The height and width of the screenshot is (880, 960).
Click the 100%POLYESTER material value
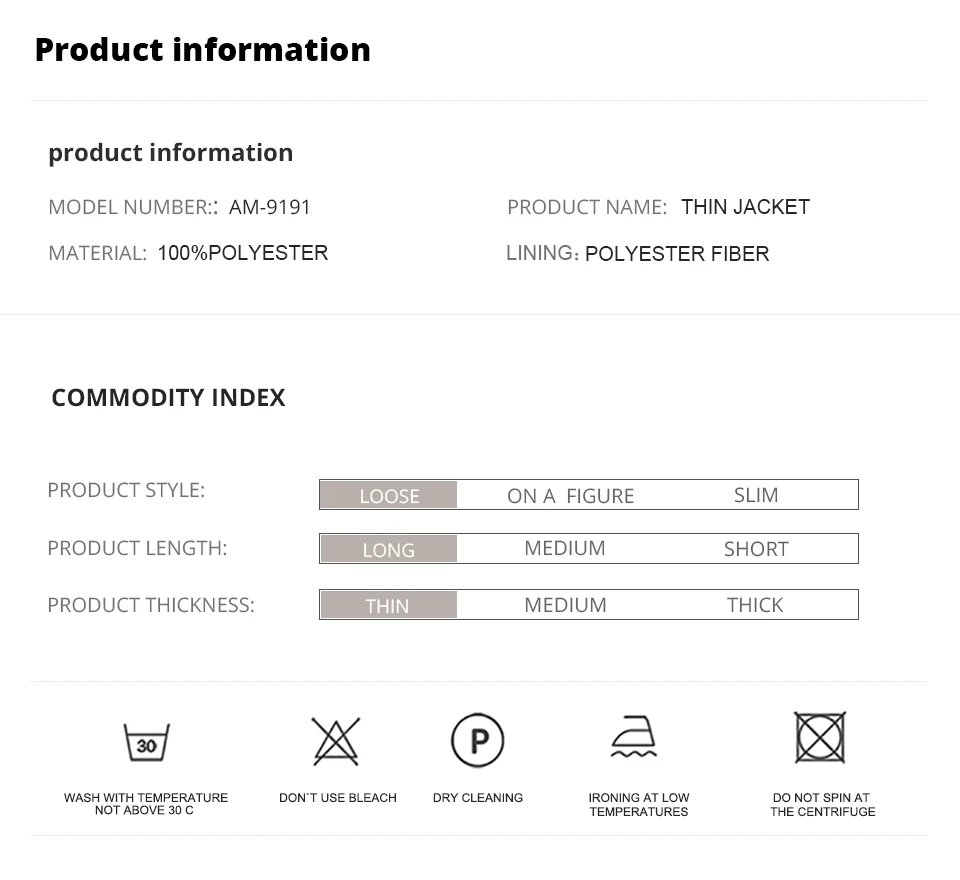coord(243,253)
